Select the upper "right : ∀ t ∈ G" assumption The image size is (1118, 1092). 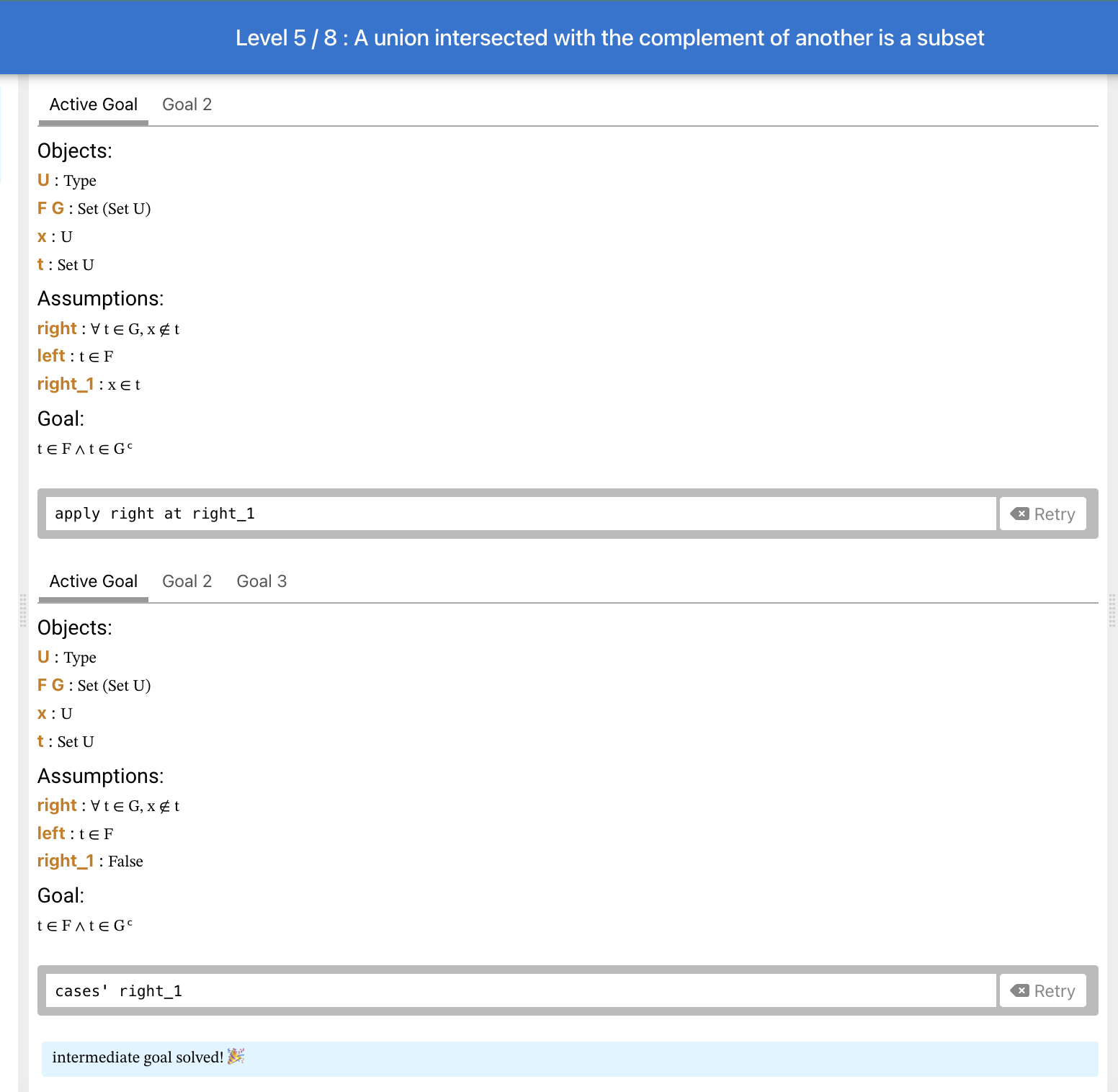(x=108, y=328)
